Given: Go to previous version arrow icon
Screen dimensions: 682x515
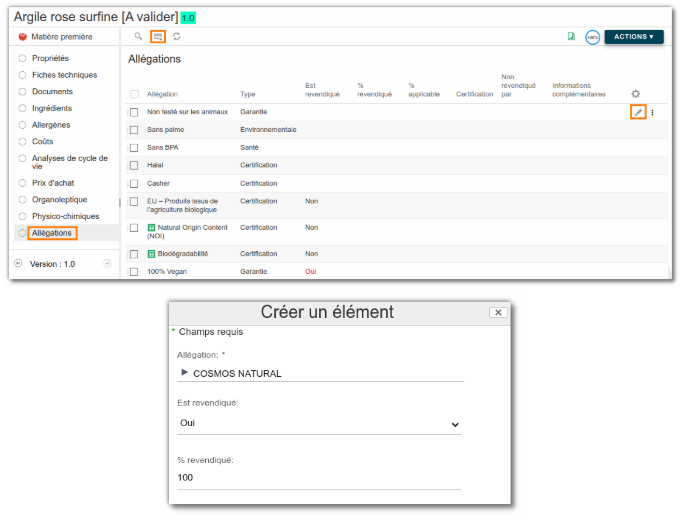Looking at the screenshot, I should (18, 264).
